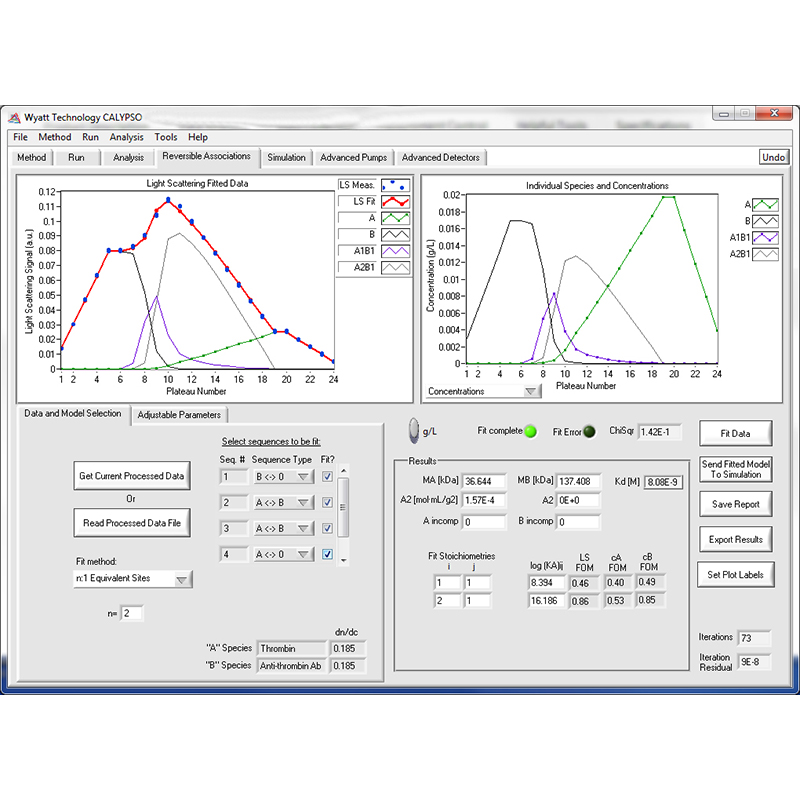Toggle the g/L units switch
The width and height of the screenshot is (800, 800).
point(414,431)
